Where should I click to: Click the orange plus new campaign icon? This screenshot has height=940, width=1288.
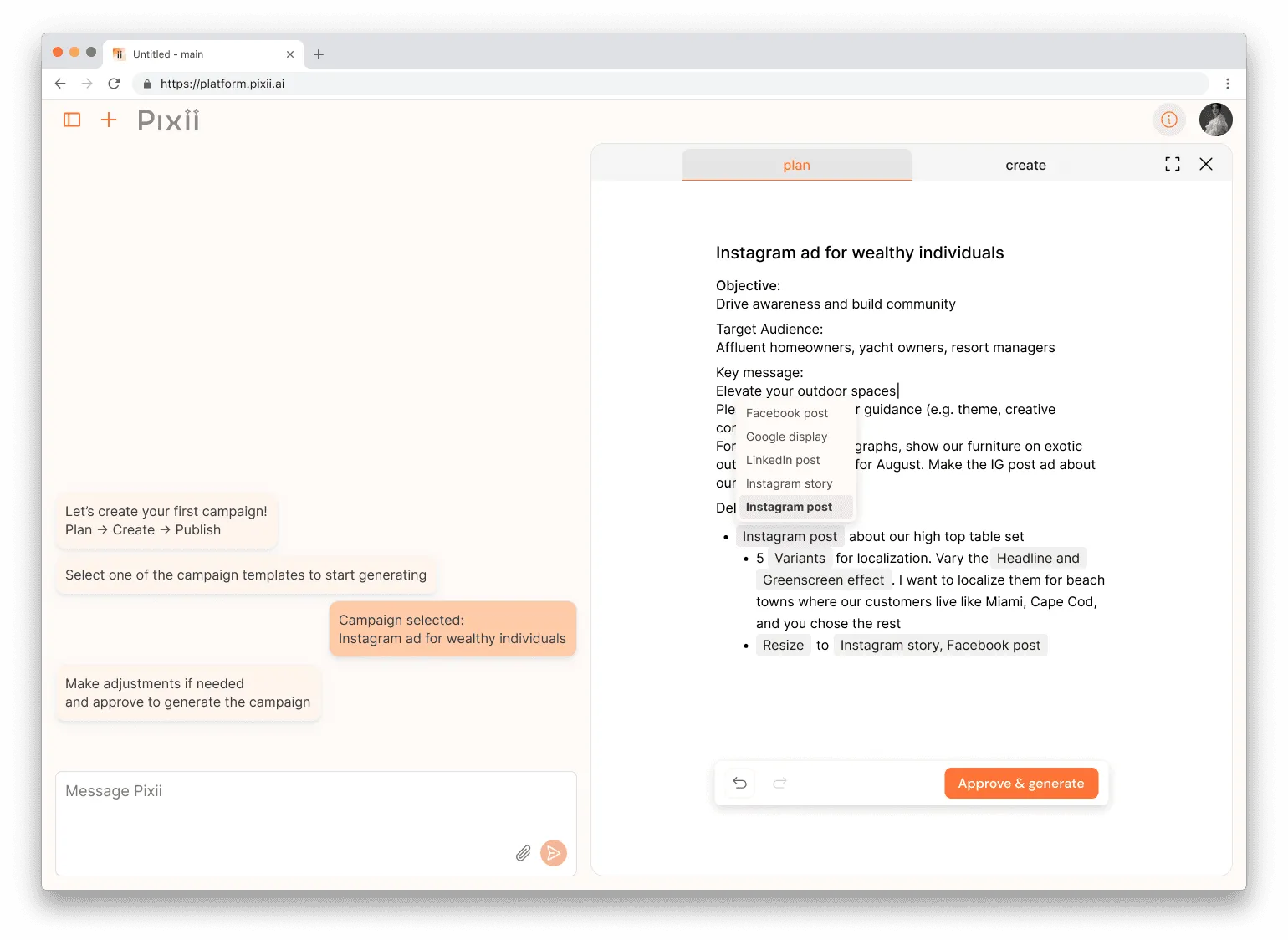109,120
